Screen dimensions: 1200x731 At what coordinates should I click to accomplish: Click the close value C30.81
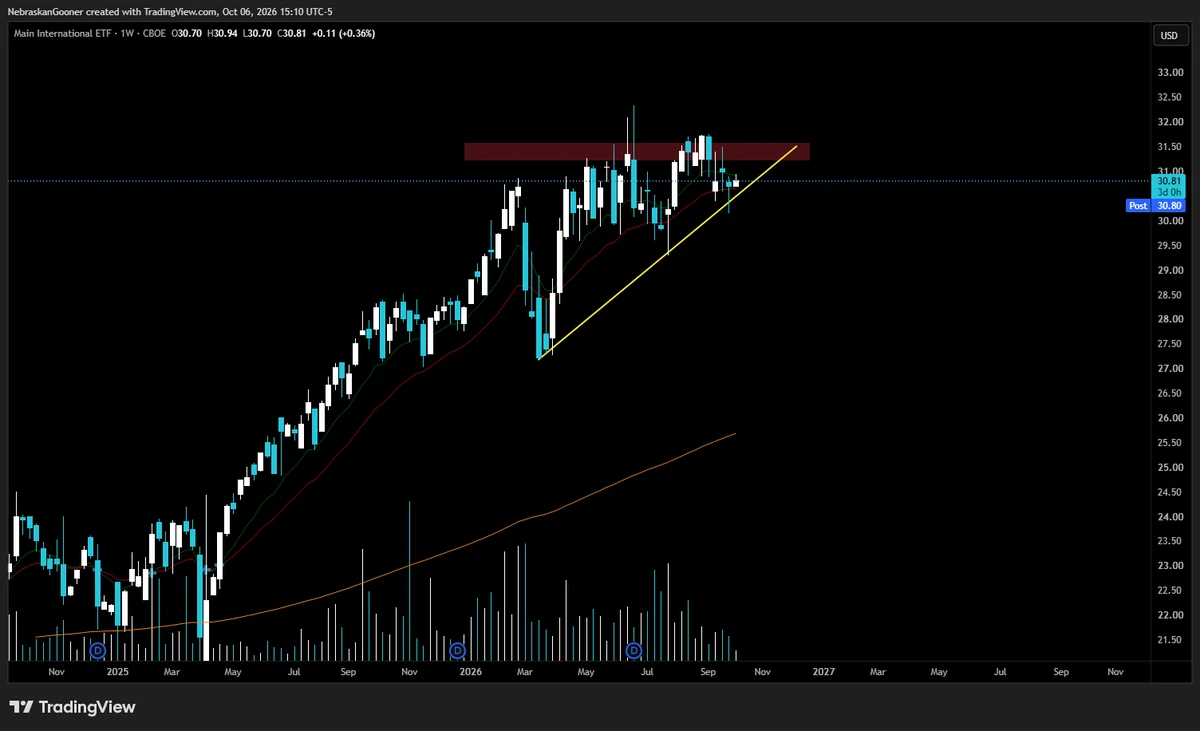[291, 33]
